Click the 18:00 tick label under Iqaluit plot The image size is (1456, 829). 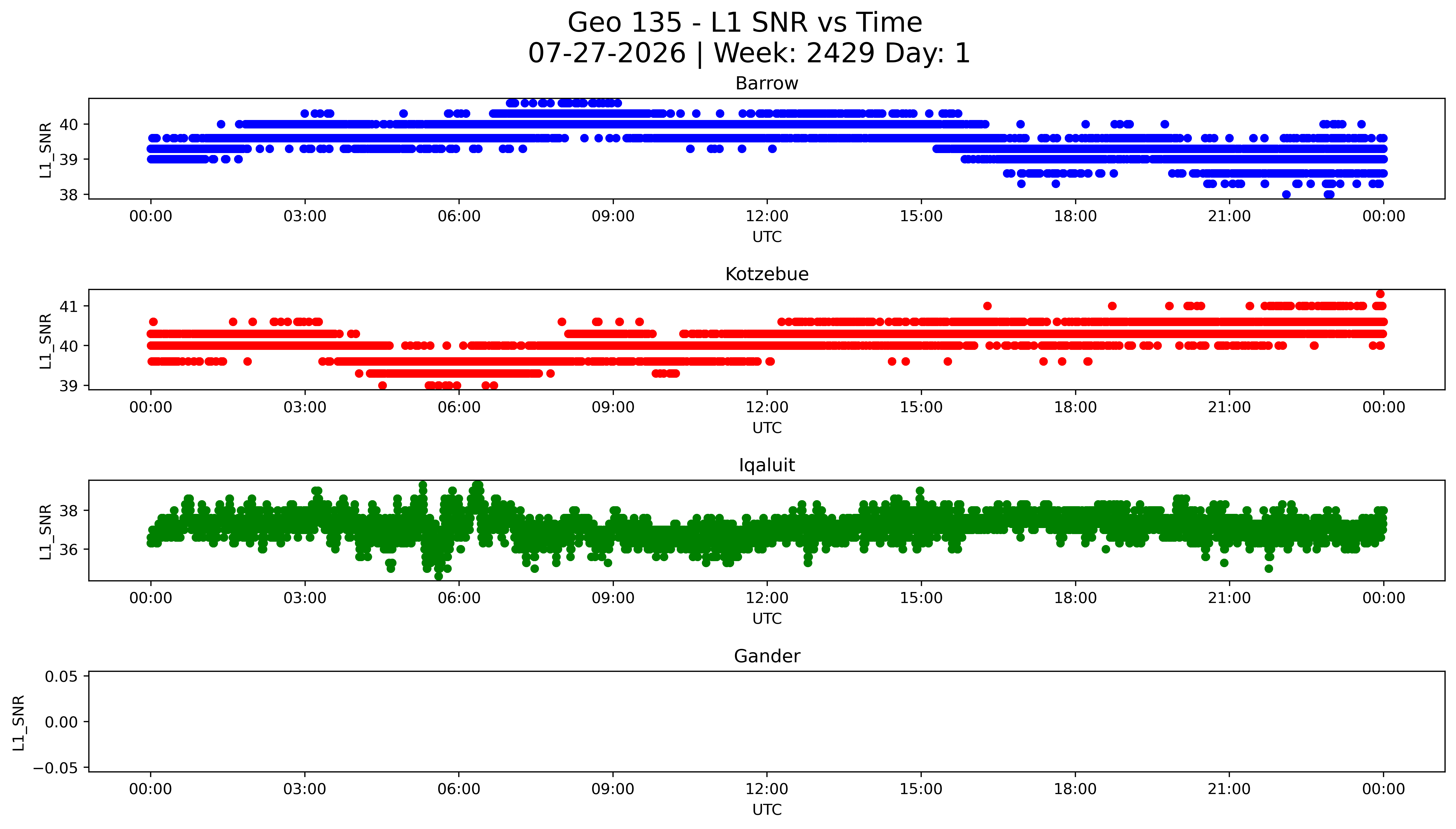tap(1075, 598)
